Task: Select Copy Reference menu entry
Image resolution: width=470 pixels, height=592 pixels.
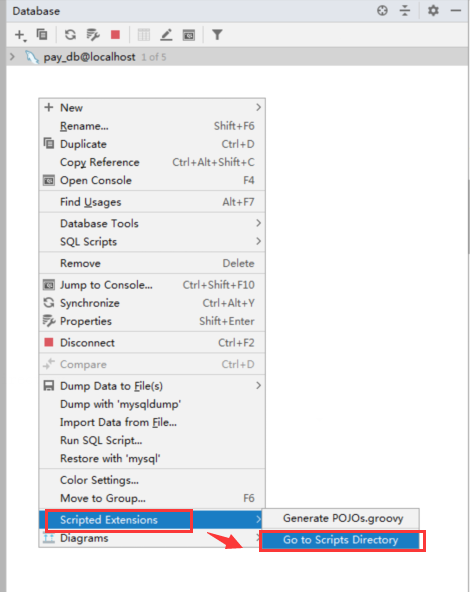Action: click(152, 162)
